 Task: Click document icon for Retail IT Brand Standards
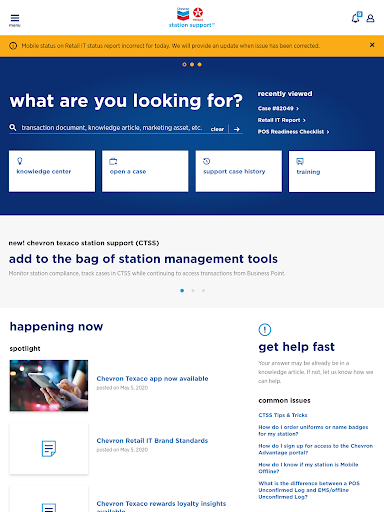click(49, 449)
